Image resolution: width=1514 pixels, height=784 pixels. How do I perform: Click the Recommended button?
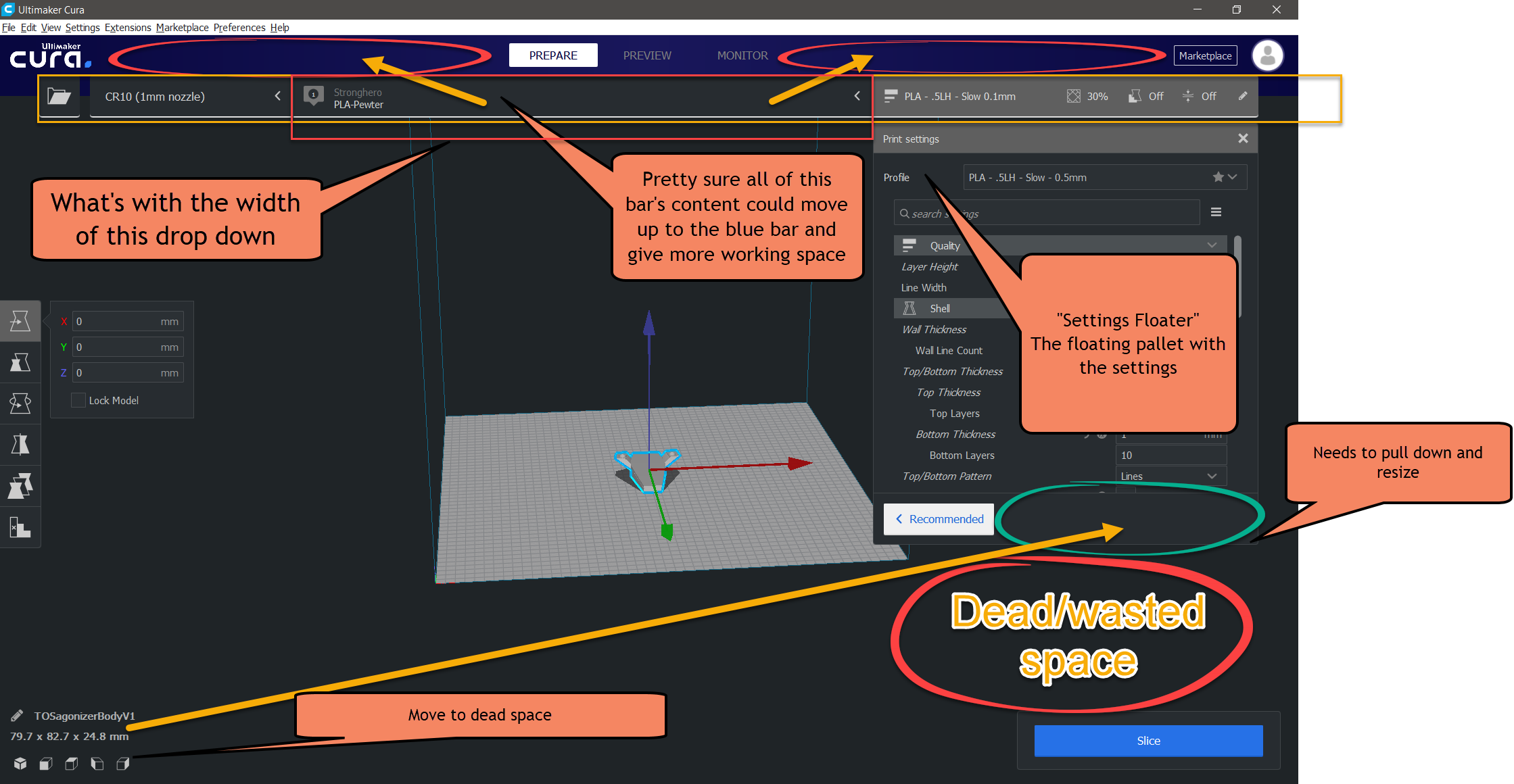[939, 519]
